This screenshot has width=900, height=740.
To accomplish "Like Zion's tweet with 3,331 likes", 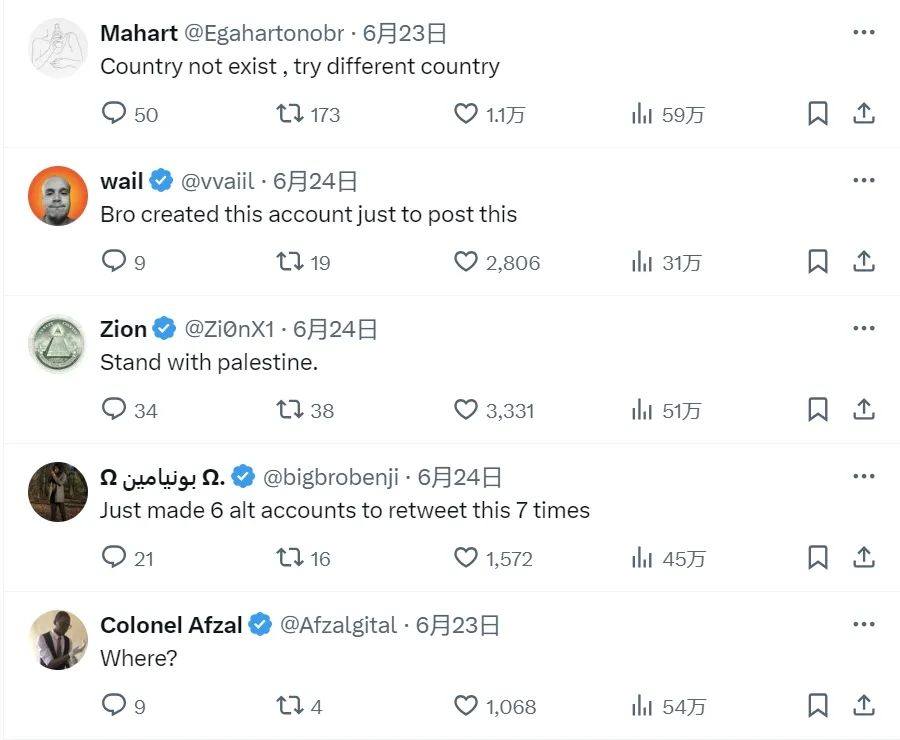I will pyautogui.click(x=466, y=410).
